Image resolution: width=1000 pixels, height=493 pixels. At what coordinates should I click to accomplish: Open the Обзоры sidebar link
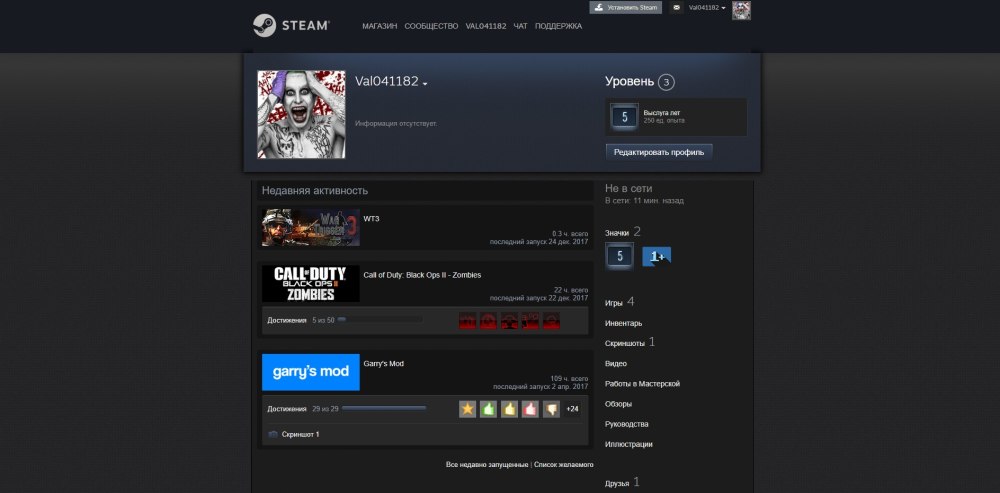click(x=619, y=404)
